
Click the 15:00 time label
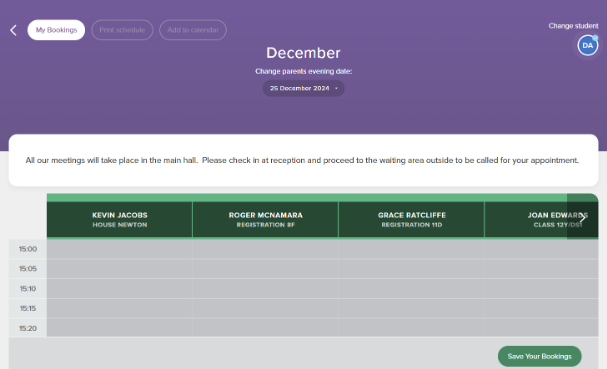(x=28, y=249)
